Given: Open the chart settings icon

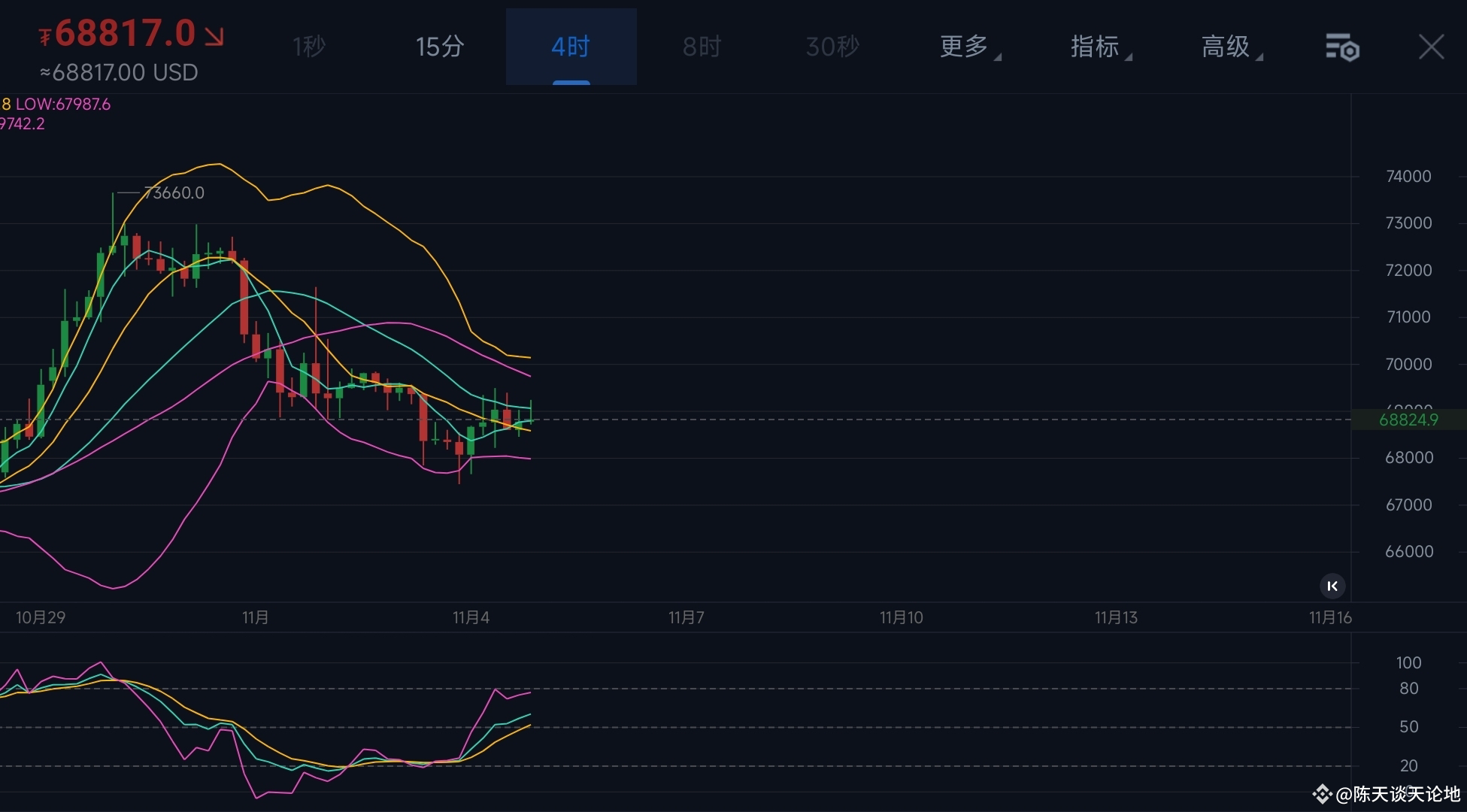Looking at the screenshot, I should (1342, 47).
